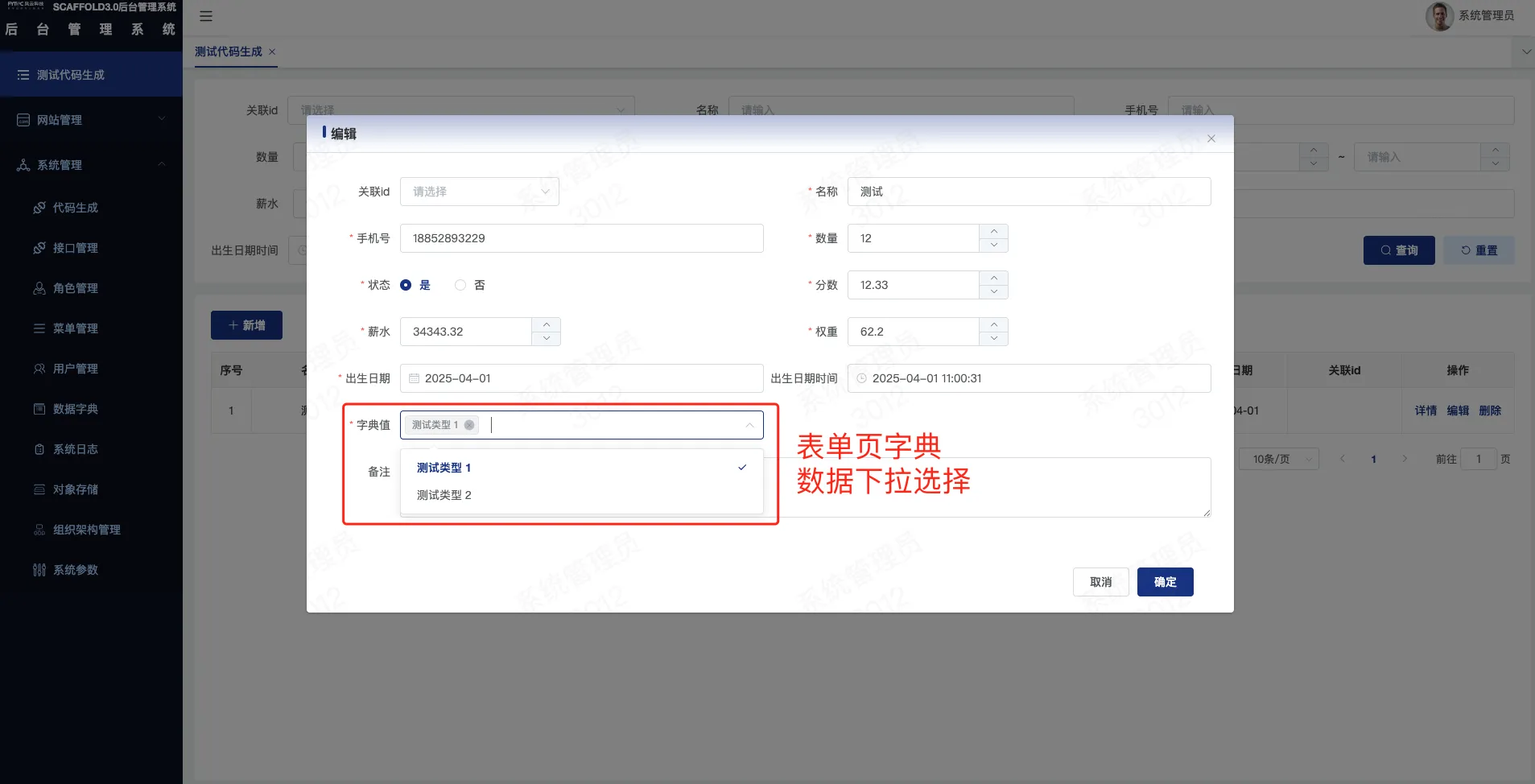
Task: Click the 取消 button in the dialog
Action: click(1101, 582)
